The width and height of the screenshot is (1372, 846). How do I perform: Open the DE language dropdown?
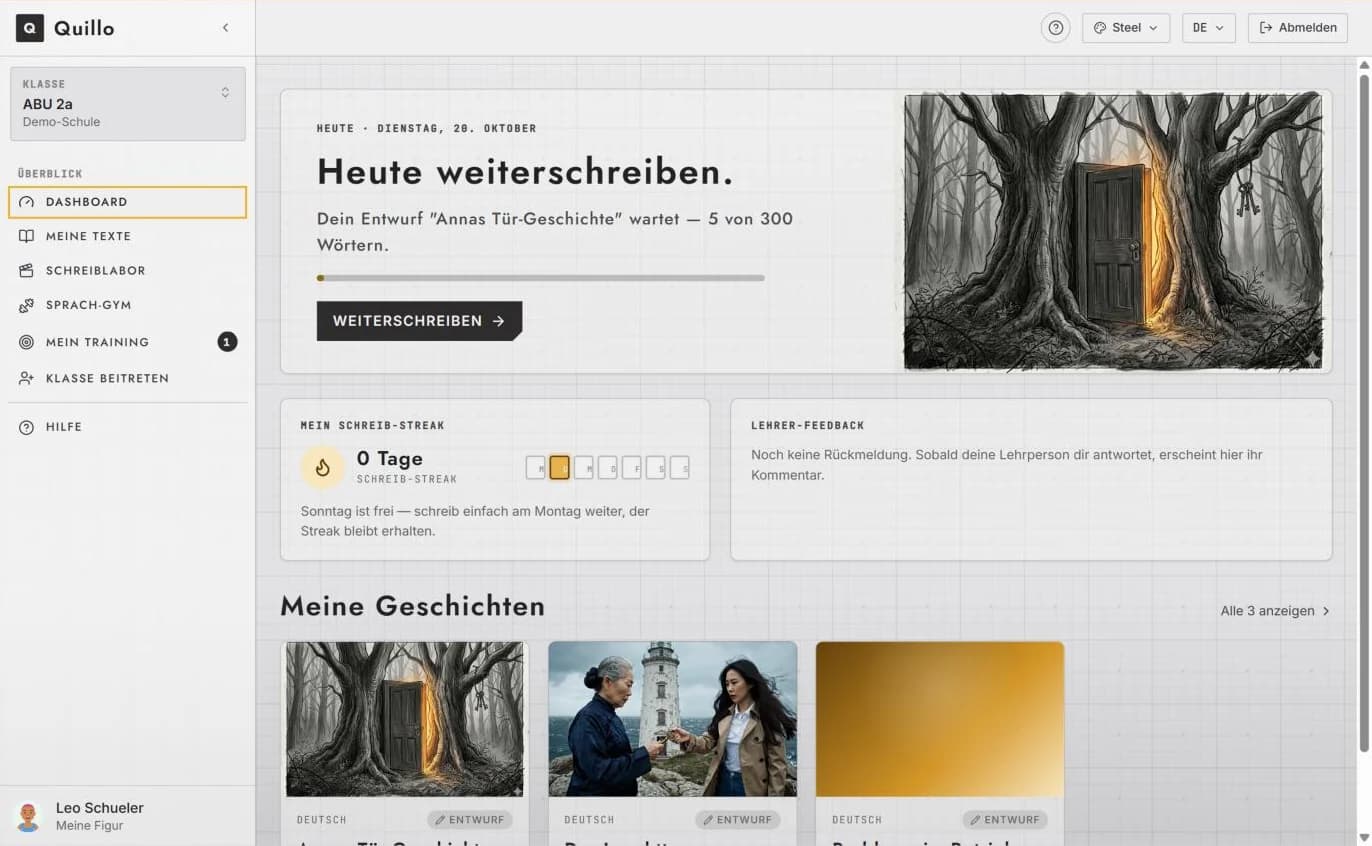[x=1209, y=28]
